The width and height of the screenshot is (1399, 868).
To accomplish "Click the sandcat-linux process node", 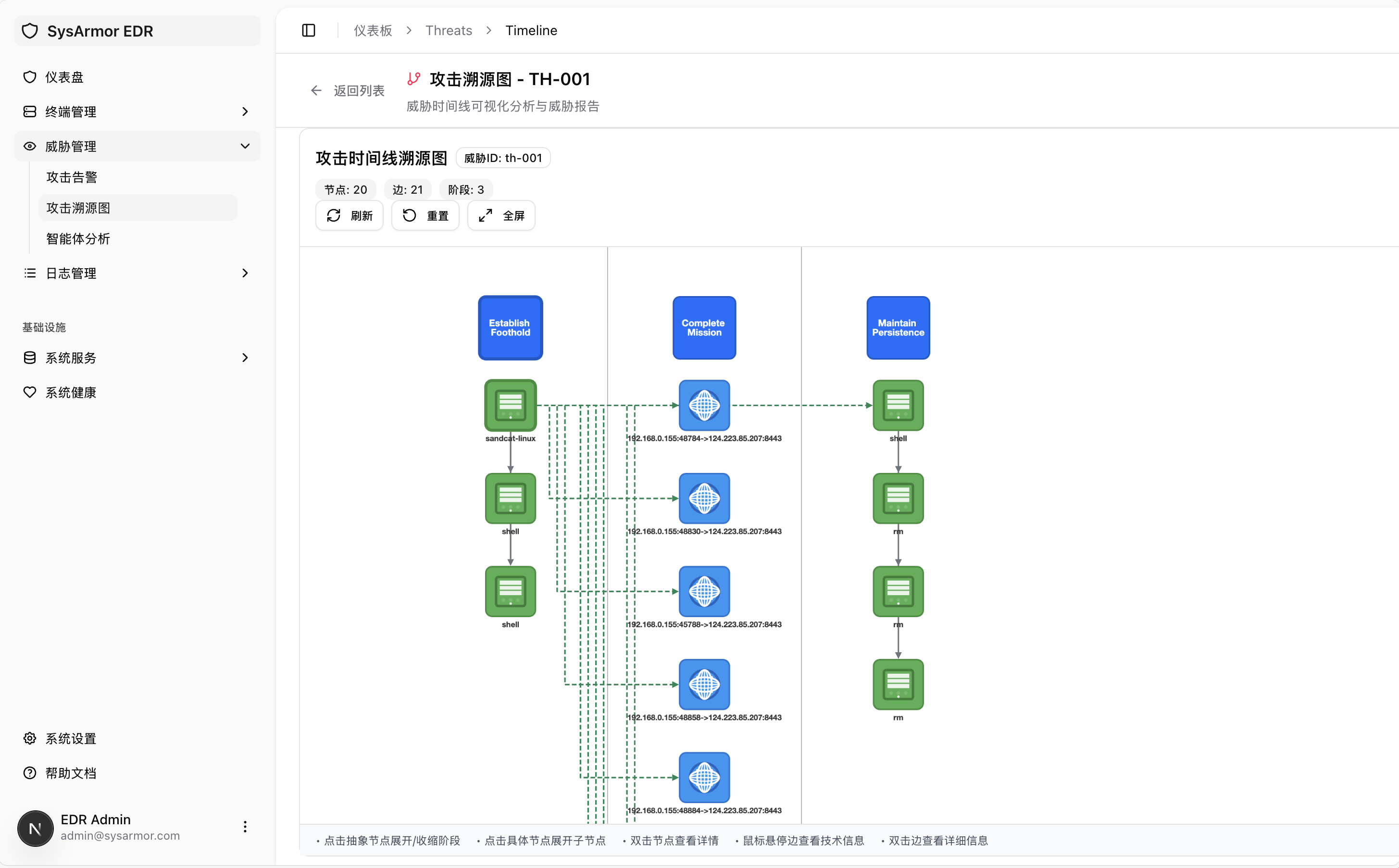I will pos(510,405).
